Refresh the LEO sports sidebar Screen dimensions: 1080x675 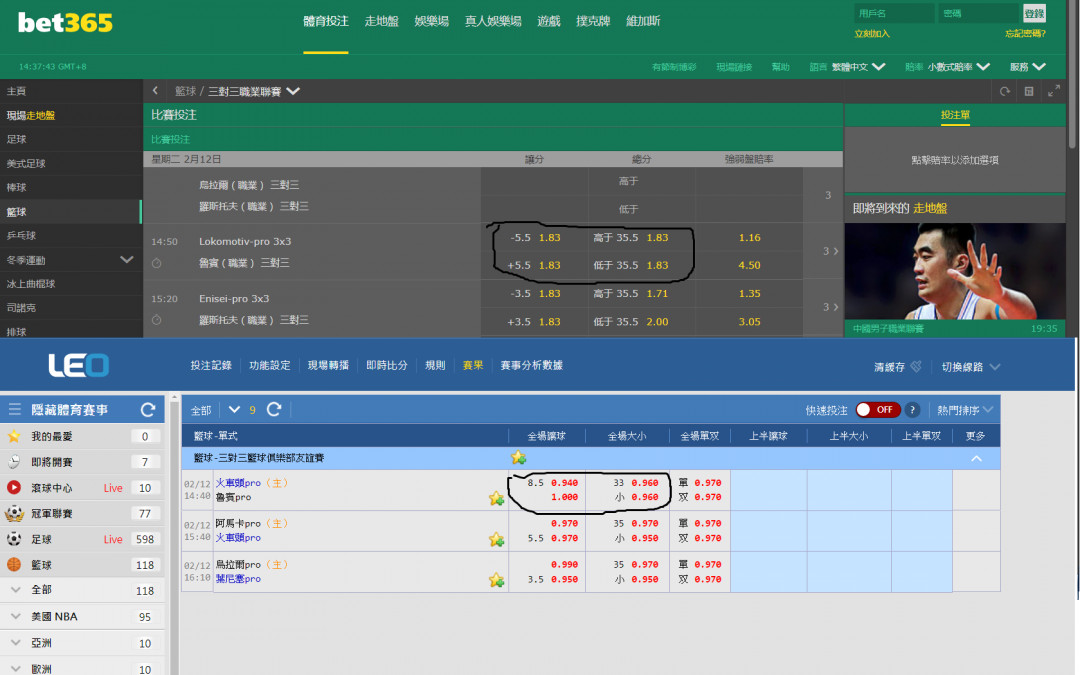147,410
